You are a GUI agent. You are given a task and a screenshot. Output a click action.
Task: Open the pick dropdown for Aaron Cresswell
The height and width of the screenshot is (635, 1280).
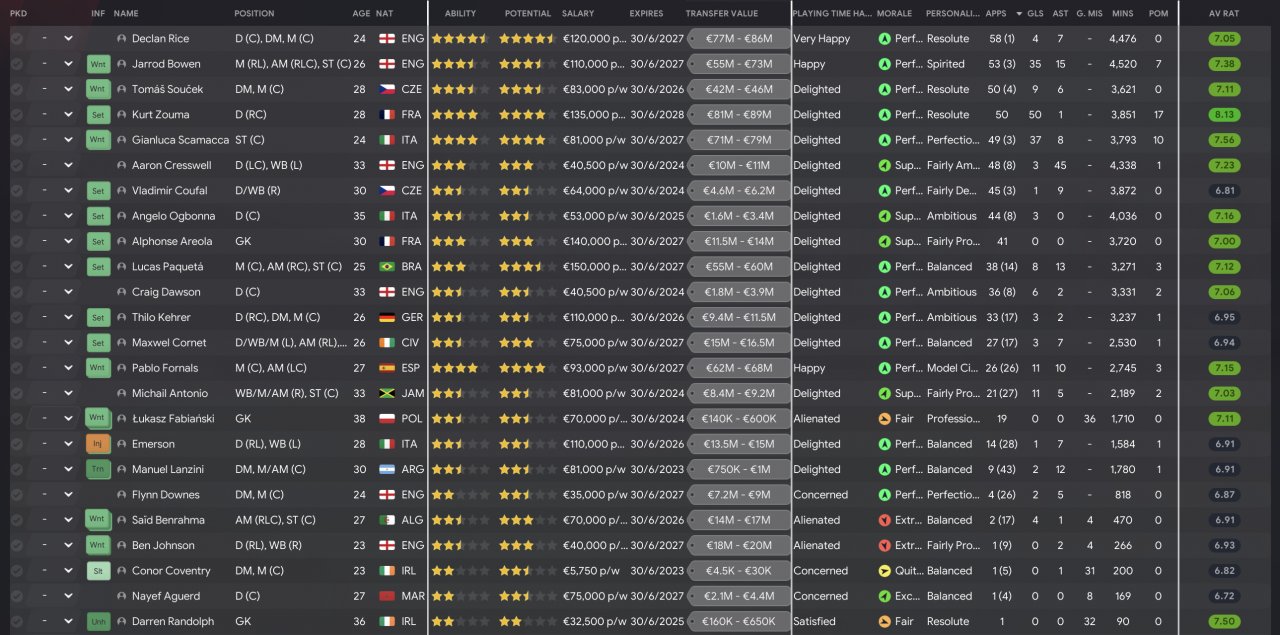(68, 166)
